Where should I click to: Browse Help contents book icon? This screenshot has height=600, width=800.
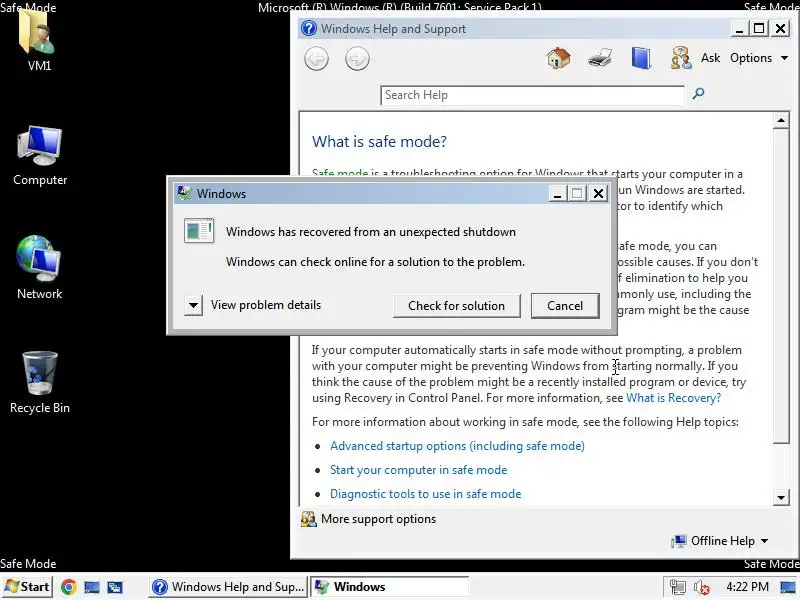641,58
